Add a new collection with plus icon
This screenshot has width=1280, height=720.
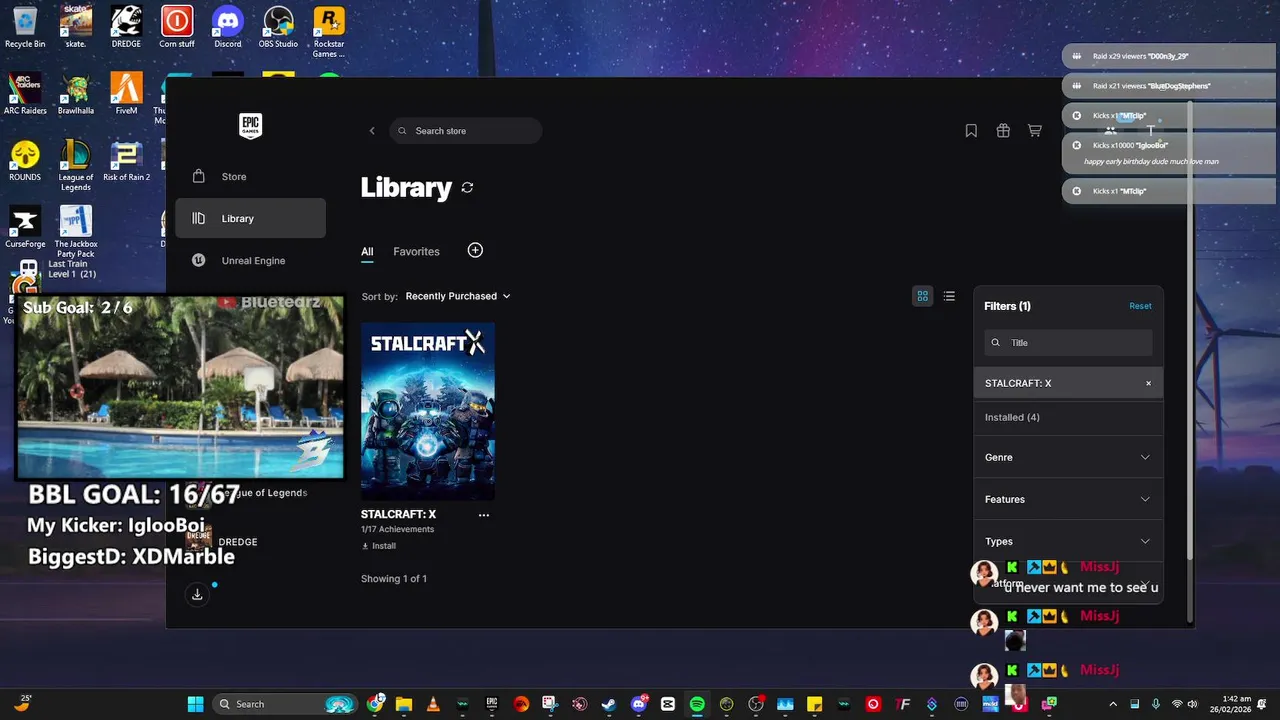(475, 250)
